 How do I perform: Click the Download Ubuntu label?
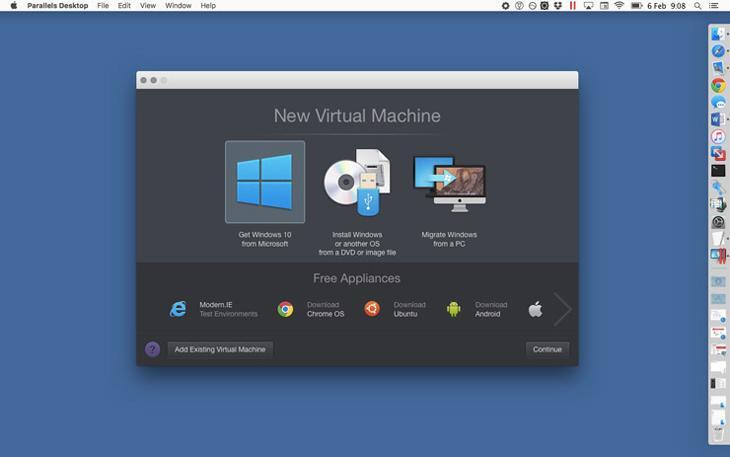409,309
